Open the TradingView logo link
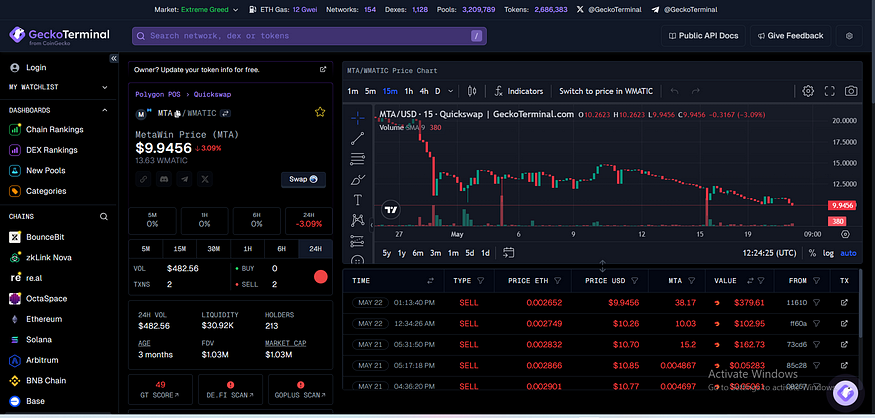 click(391, 210)
